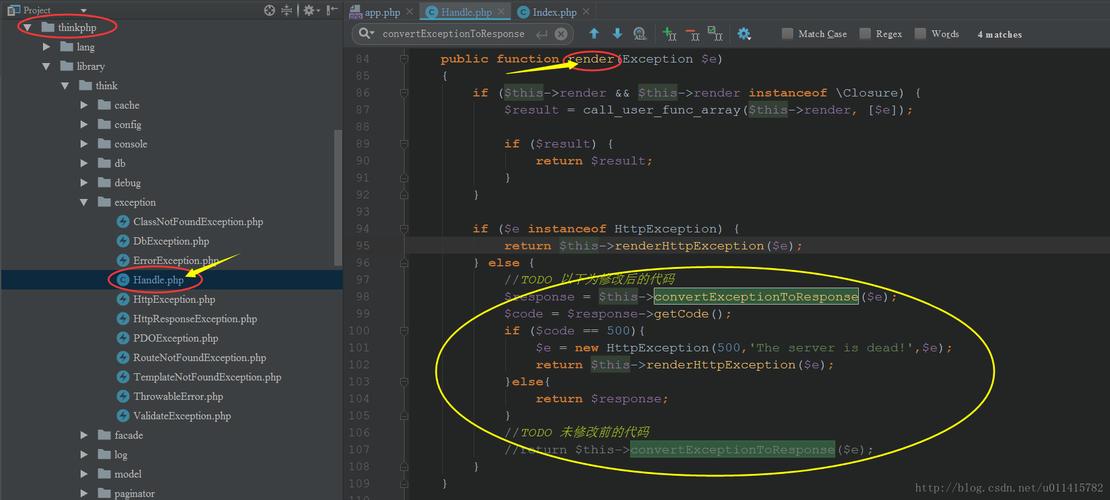Expand the paginator folder
The width and height of the screenshot is (1110, 500).
tap(84, 494)
